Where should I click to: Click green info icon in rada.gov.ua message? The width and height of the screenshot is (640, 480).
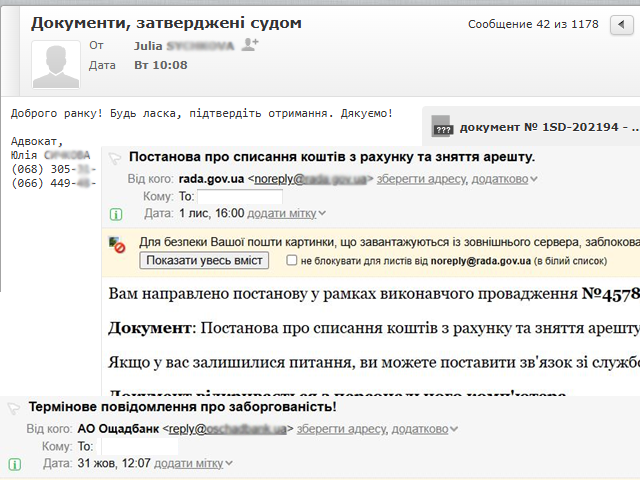pos(115,214)
